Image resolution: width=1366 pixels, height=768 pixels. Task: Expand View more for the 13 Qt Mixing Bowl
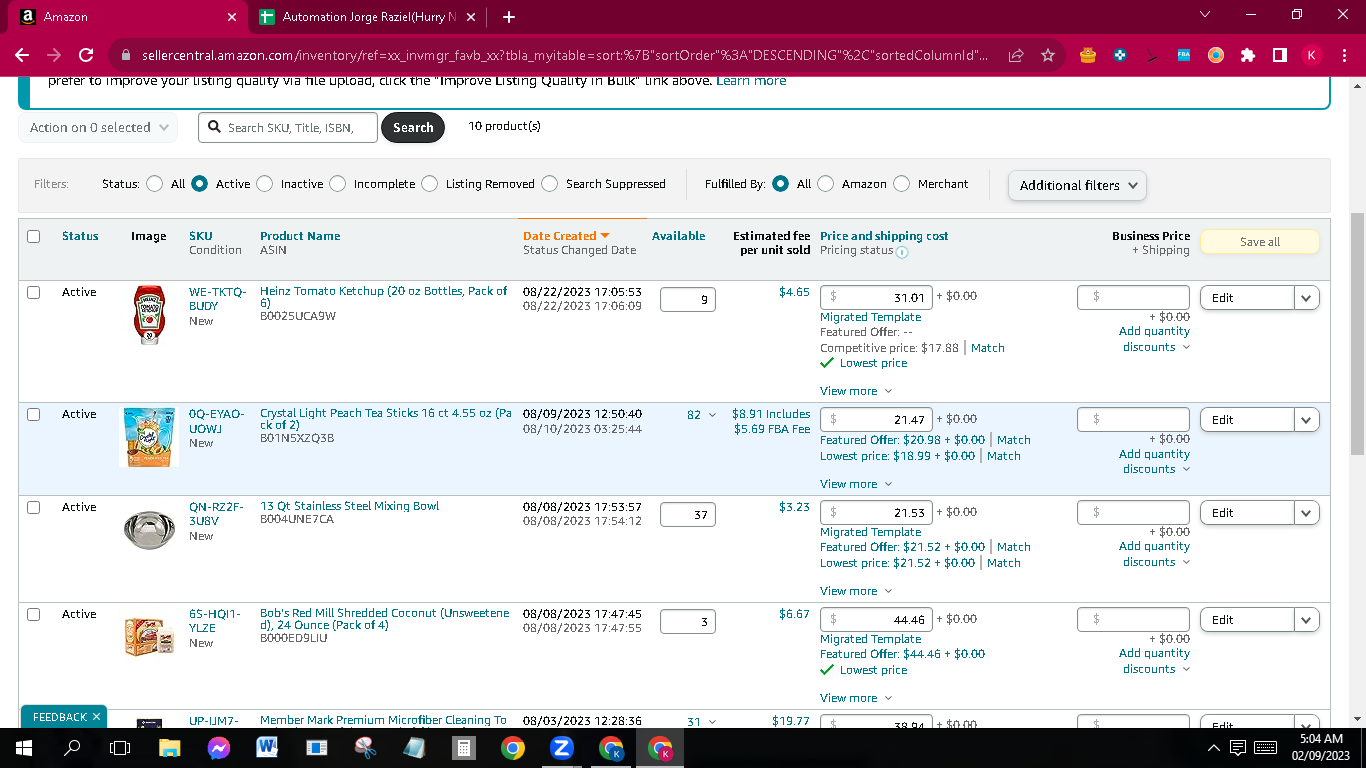click(856, 591)
